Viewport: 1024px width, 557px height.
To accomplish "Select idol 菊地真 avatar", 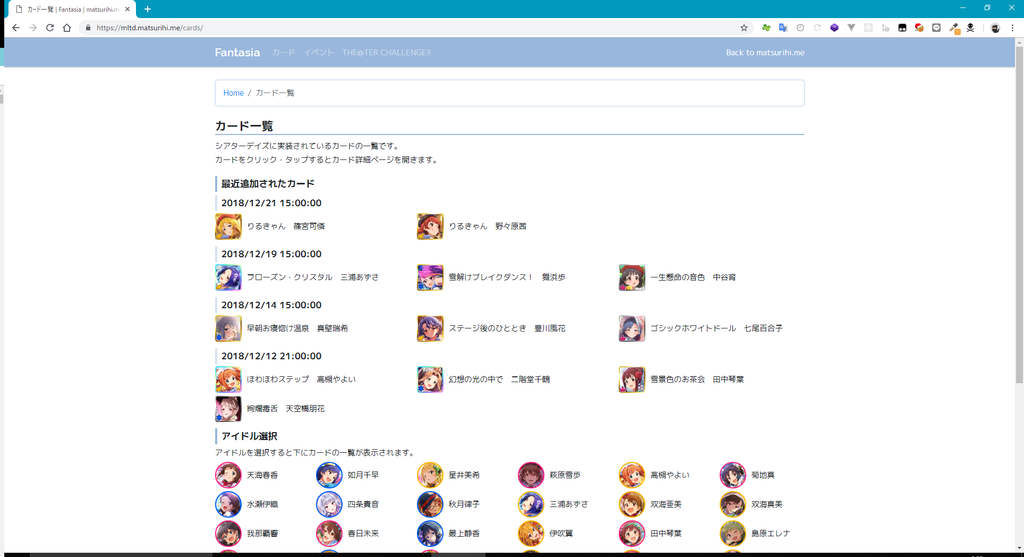I will click(733, 475).
